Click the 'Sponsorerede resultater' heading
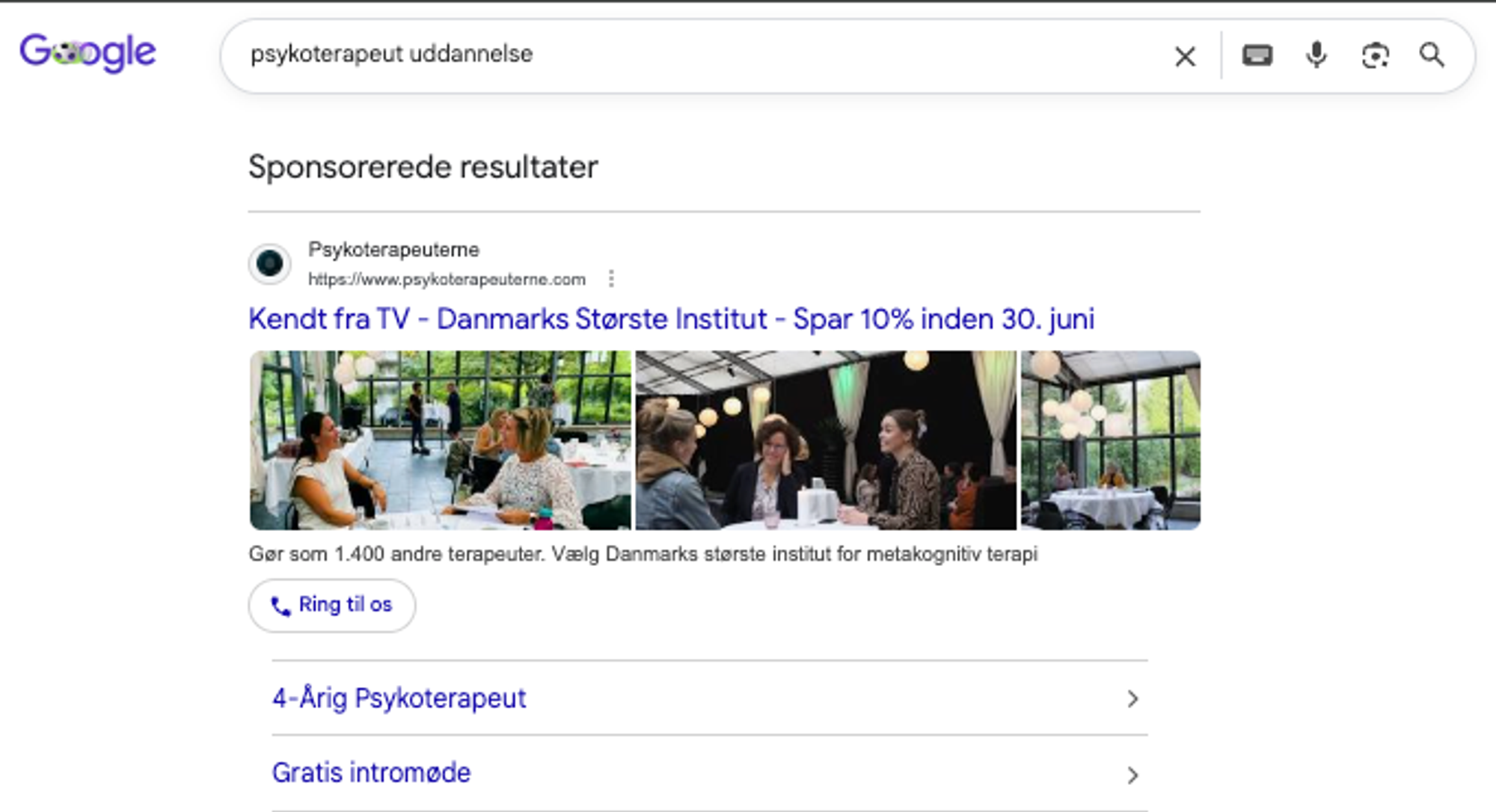The image size is (1496, 812). 423,167
